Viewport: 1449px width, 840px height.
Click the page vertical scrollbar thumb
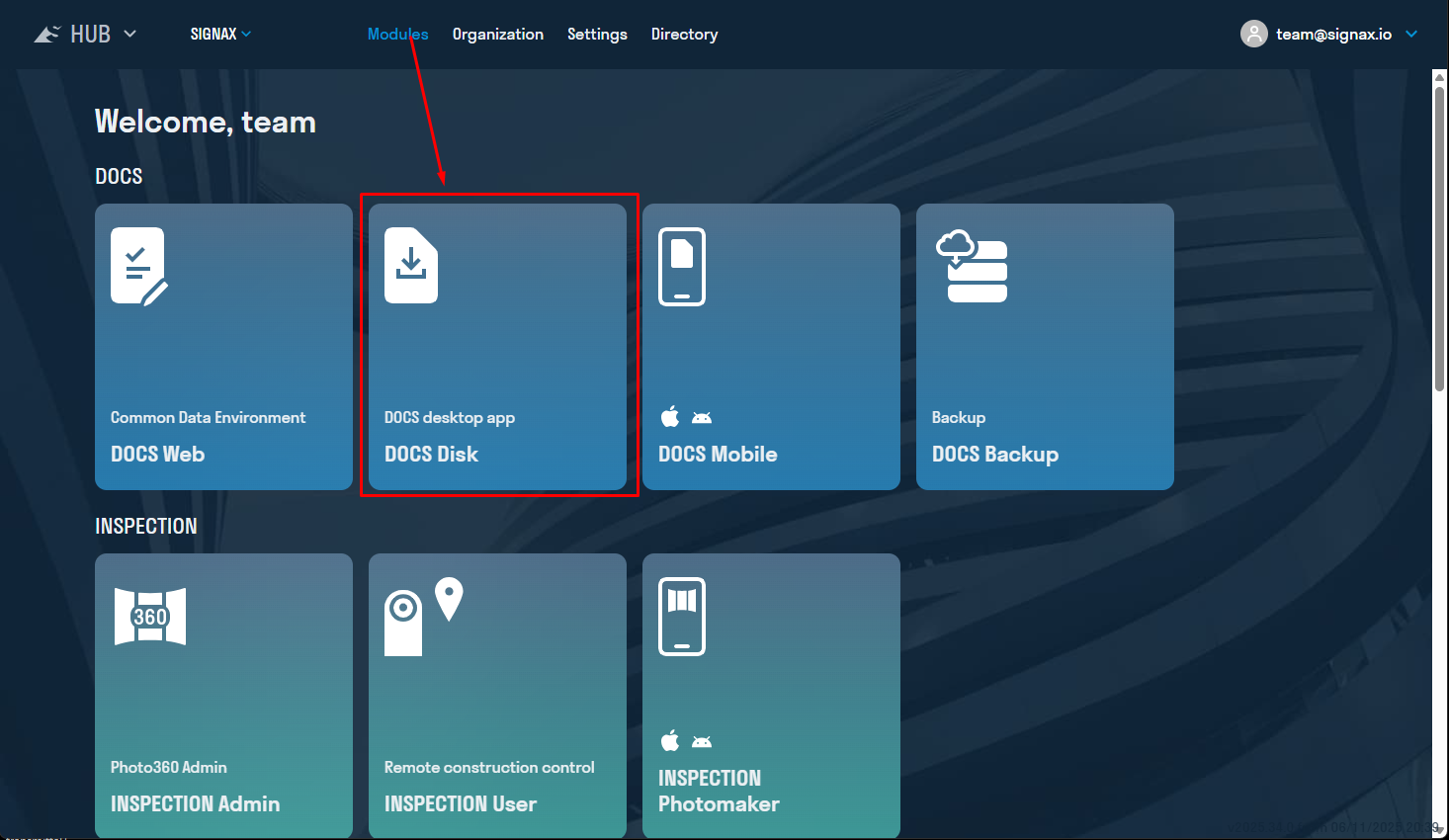[x=1439, y=237]
